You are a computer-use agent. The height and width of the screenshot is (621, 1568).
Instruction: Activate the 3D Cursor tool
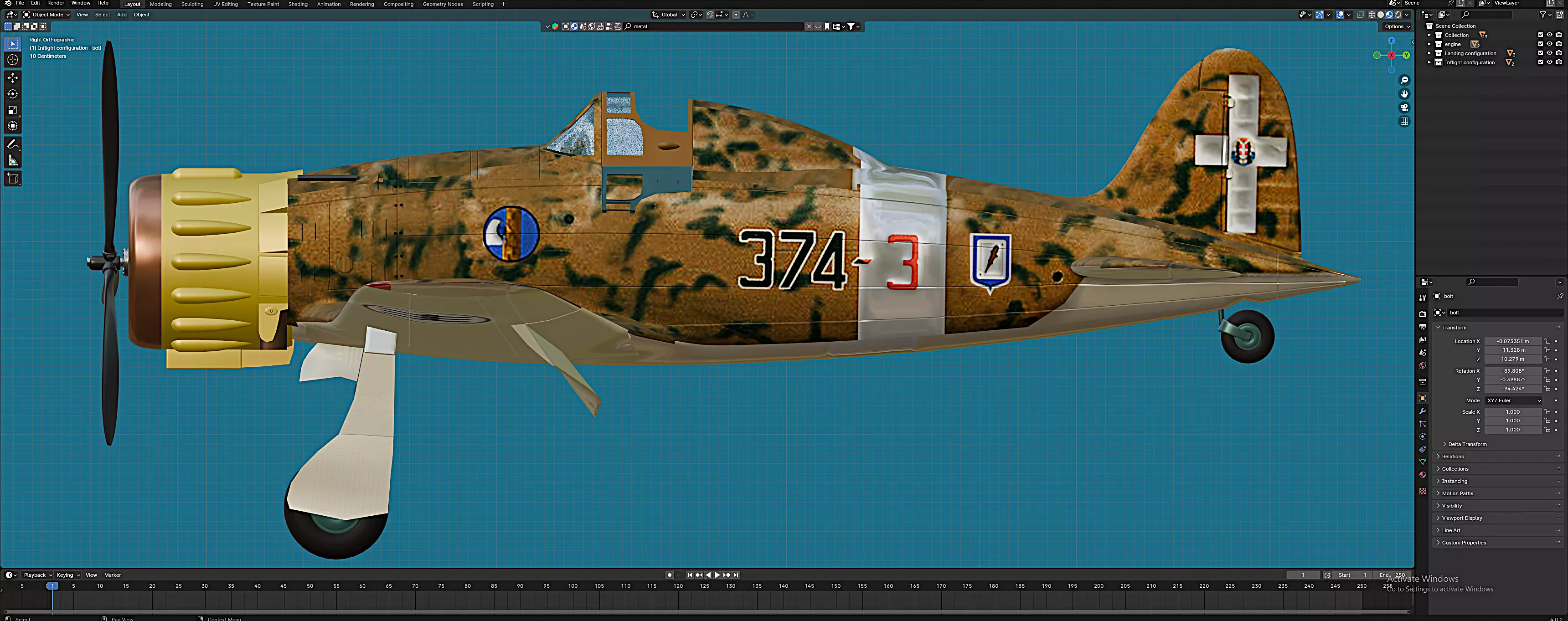coord(13,60)
